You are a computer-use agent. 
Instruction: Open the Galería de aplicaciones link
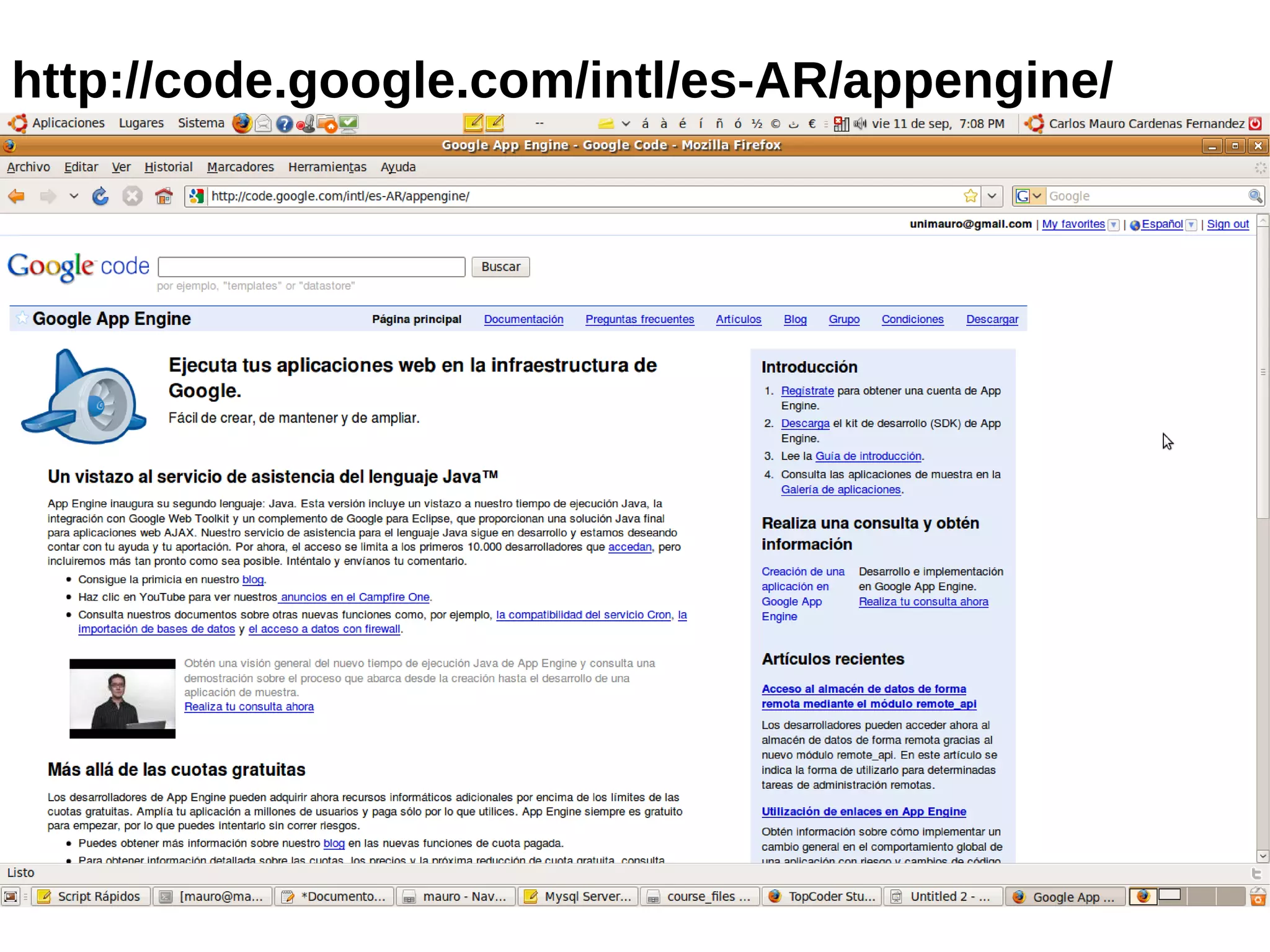coord(841,489)
